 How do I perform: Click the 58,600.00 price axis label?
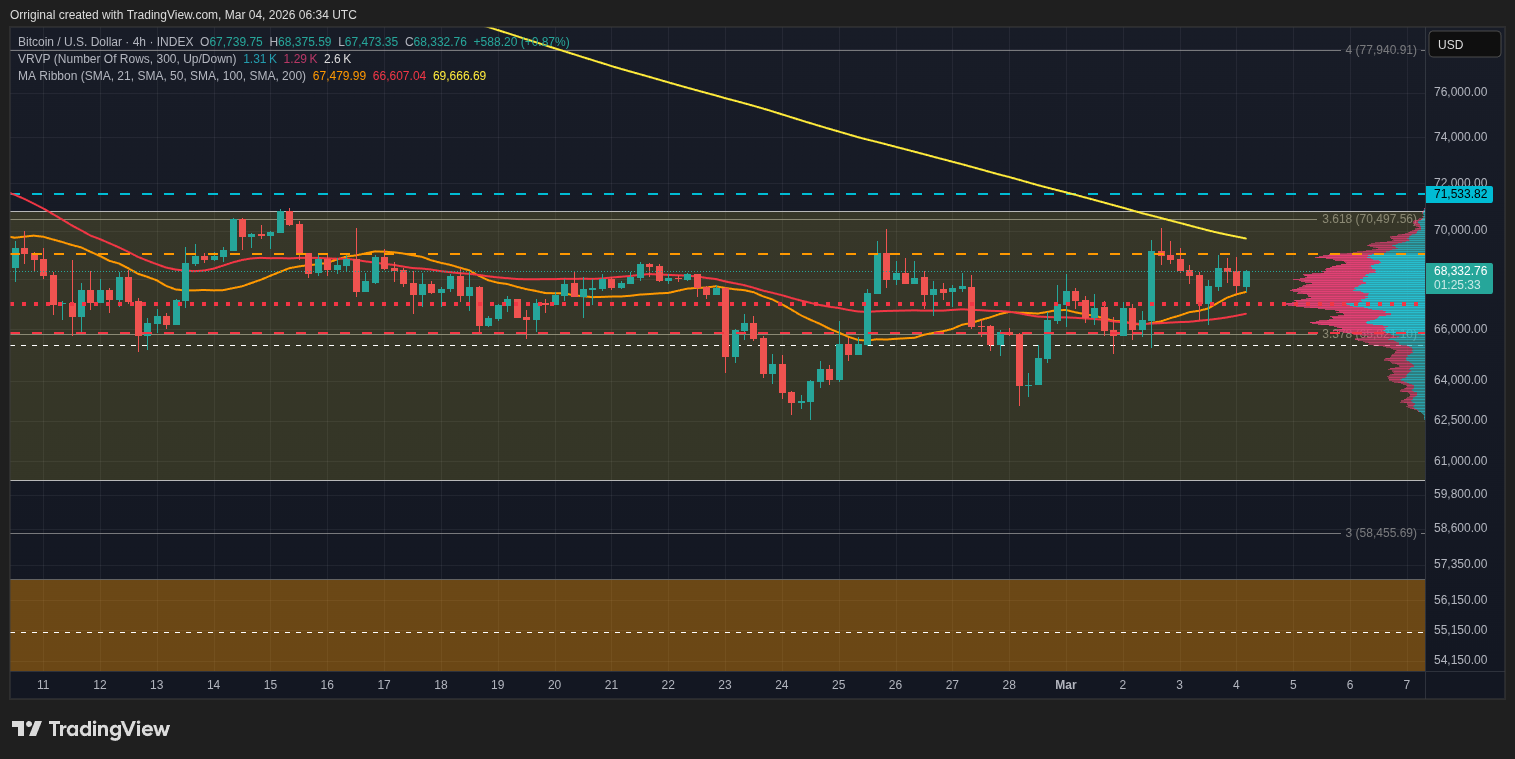[1460, 528]
